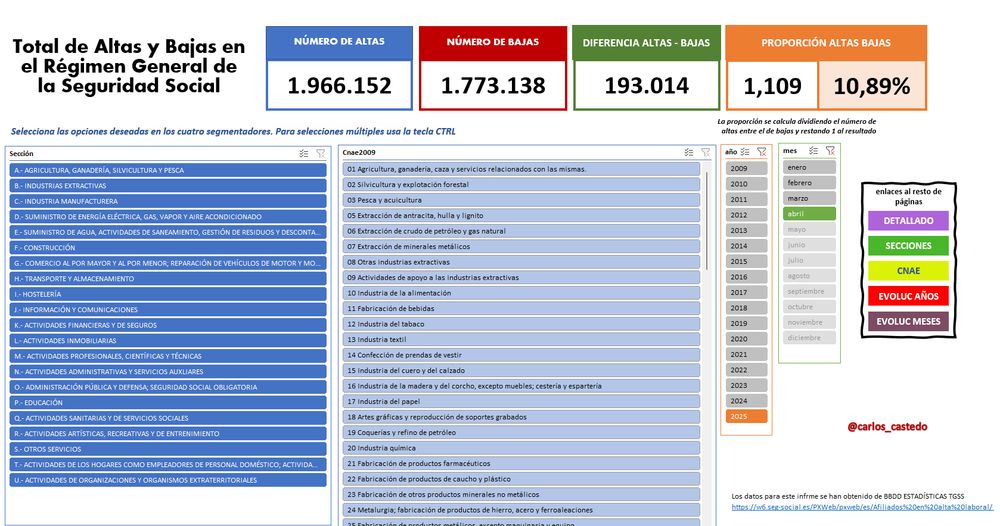Select month marzo in mes slicer
Viewport: 1000px width, 526px height.
click(809, 198)
